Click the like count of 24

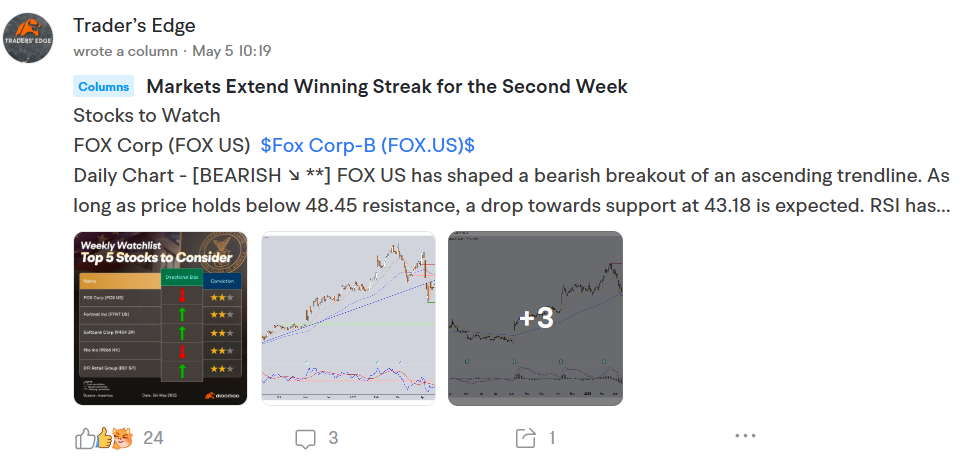(x=153, y=439)
